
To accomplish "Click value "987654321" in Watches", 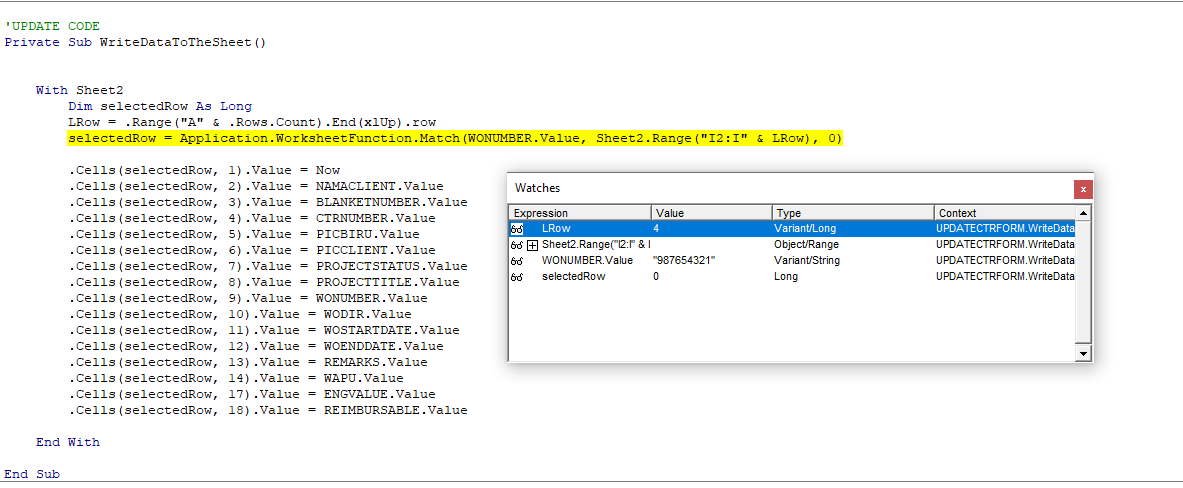I will [x=684, y=261].
